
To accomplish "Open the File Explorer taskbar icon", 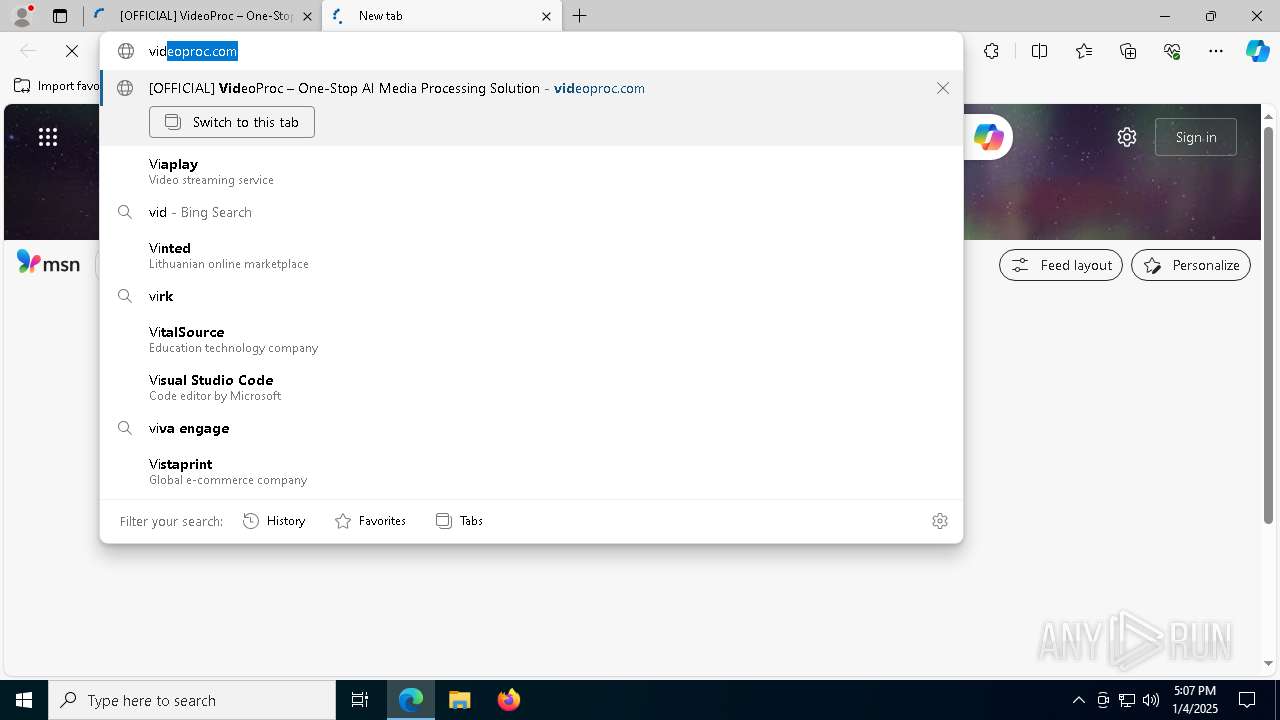I will [460, 700].
